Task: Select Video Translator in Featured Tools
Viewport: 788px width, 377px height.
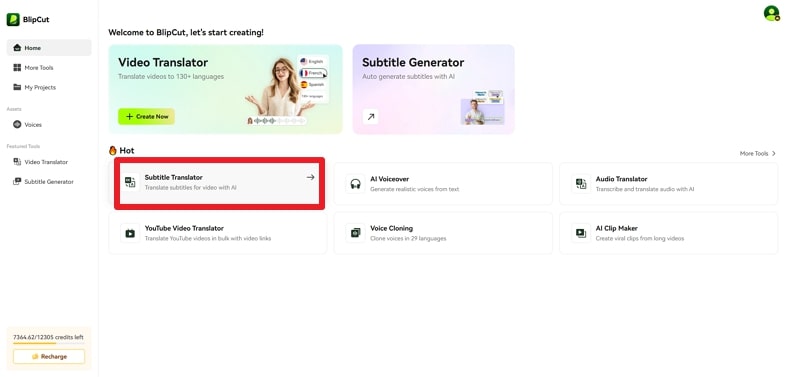Action: [x=49, y=162]
